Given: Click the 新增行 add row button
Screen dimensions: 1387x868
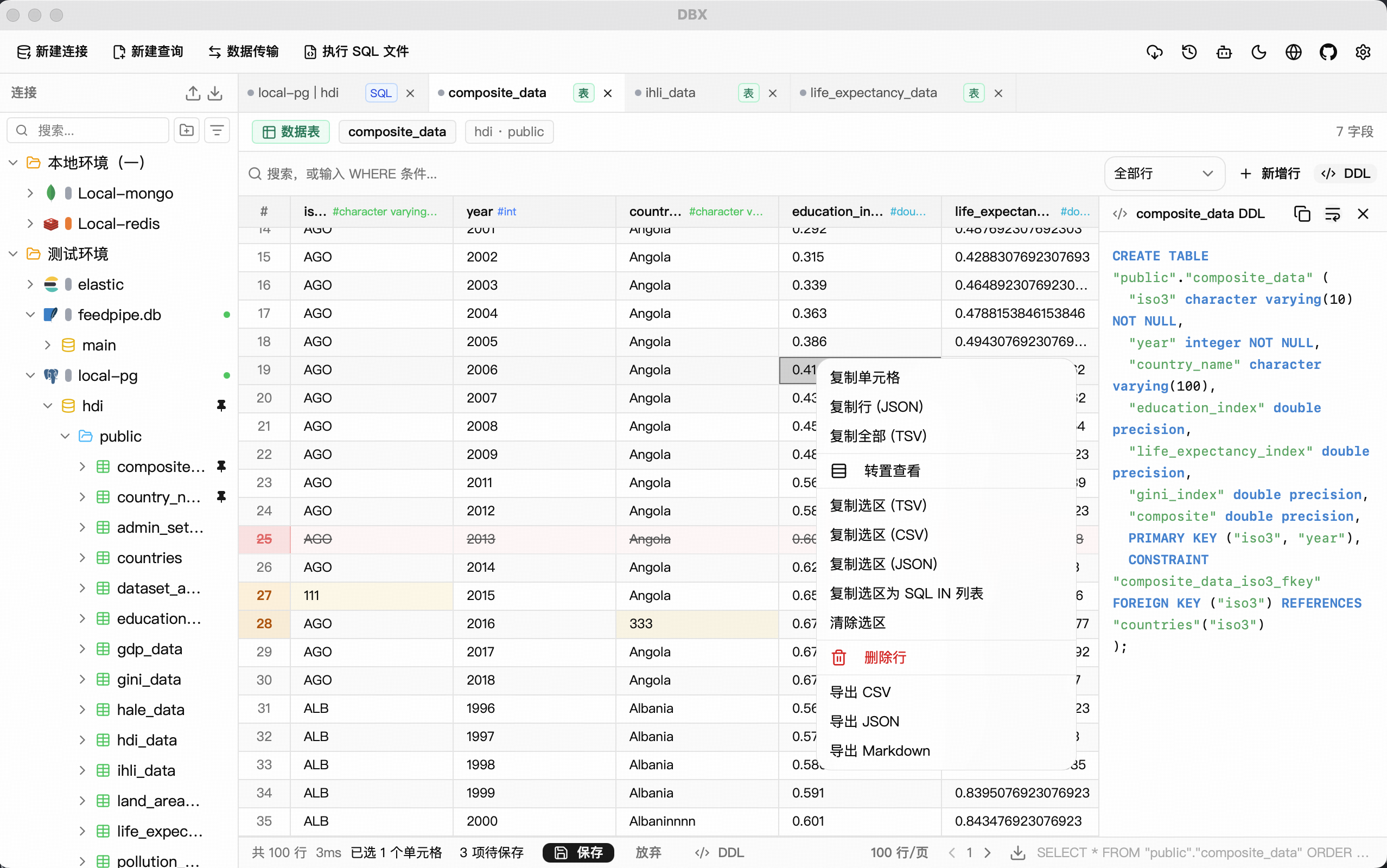Looking at the screenshot, I should pyautogui.click(x=1270, y=174).
